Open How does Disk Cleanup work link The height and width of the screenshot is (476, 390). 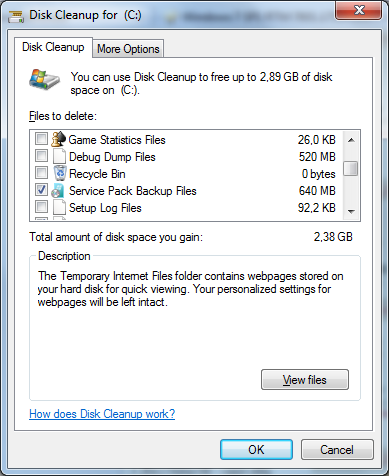click(102, 414)
